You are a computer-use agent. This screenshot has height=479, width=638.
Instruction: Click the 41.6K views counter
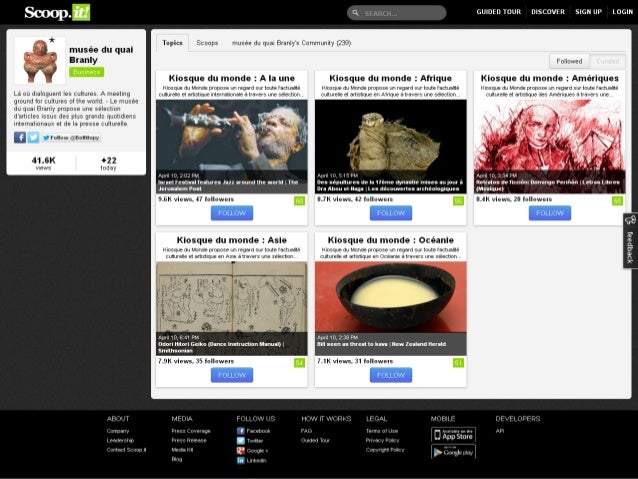(x=43, y=163)
